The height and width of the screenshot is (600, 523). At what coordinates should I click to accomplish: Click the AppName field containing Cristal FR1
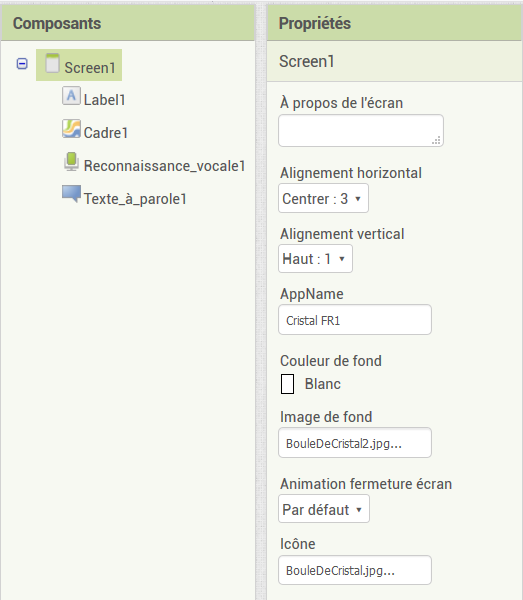(355, 320)
